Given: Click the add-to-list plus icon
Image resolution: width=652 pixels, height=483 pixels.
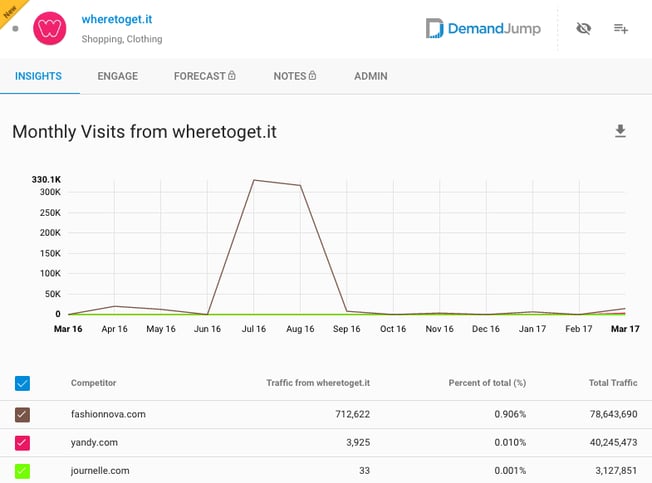Looking at the screenshot, I should (x=621, y=28).
